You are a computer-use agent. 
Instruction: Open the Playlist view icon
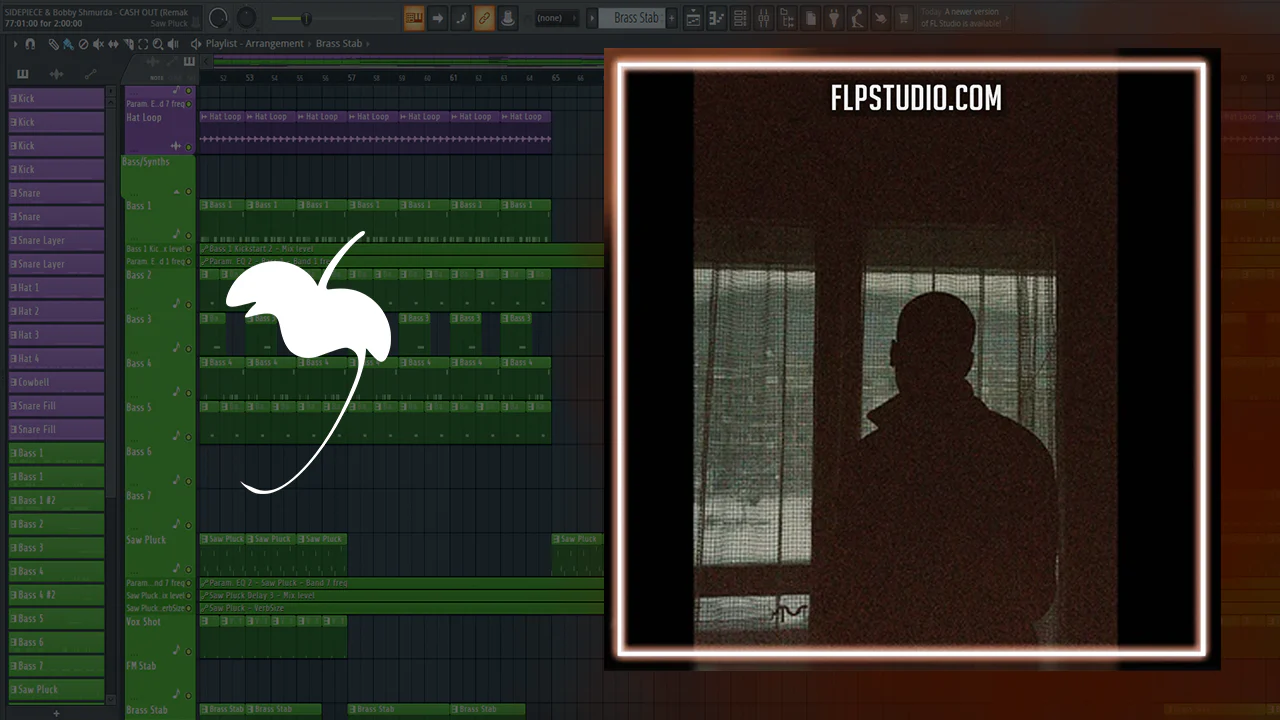pyautogui.click(x=693, y=18)
